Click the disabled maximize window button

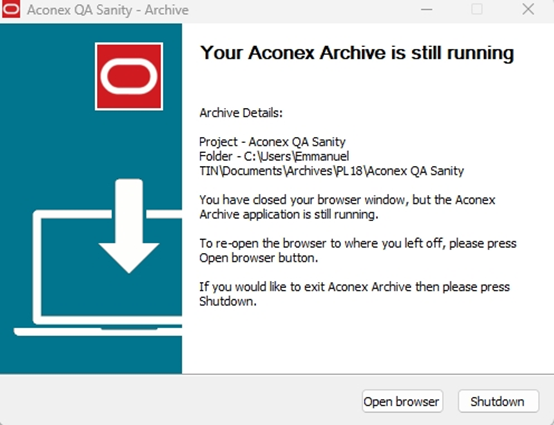point(477,9)
